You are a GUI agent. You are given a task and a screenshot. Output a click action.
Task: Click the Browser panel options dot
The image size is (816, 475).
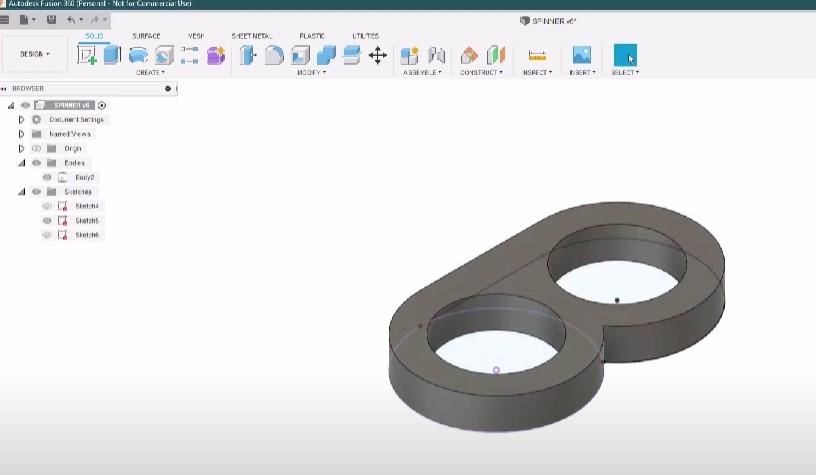click(x=168, y=88)
